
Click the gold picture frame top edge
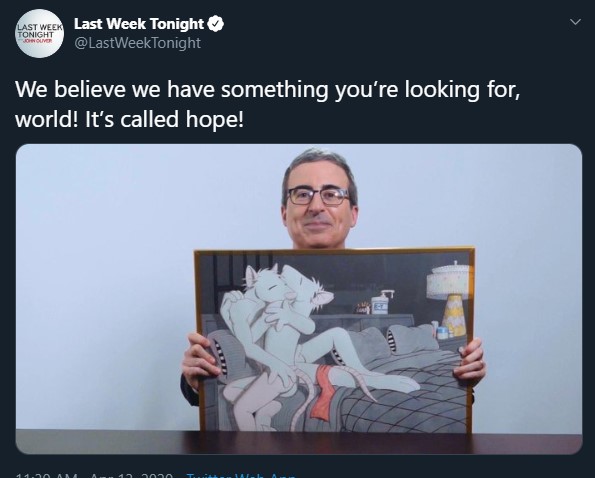point(334,252)
